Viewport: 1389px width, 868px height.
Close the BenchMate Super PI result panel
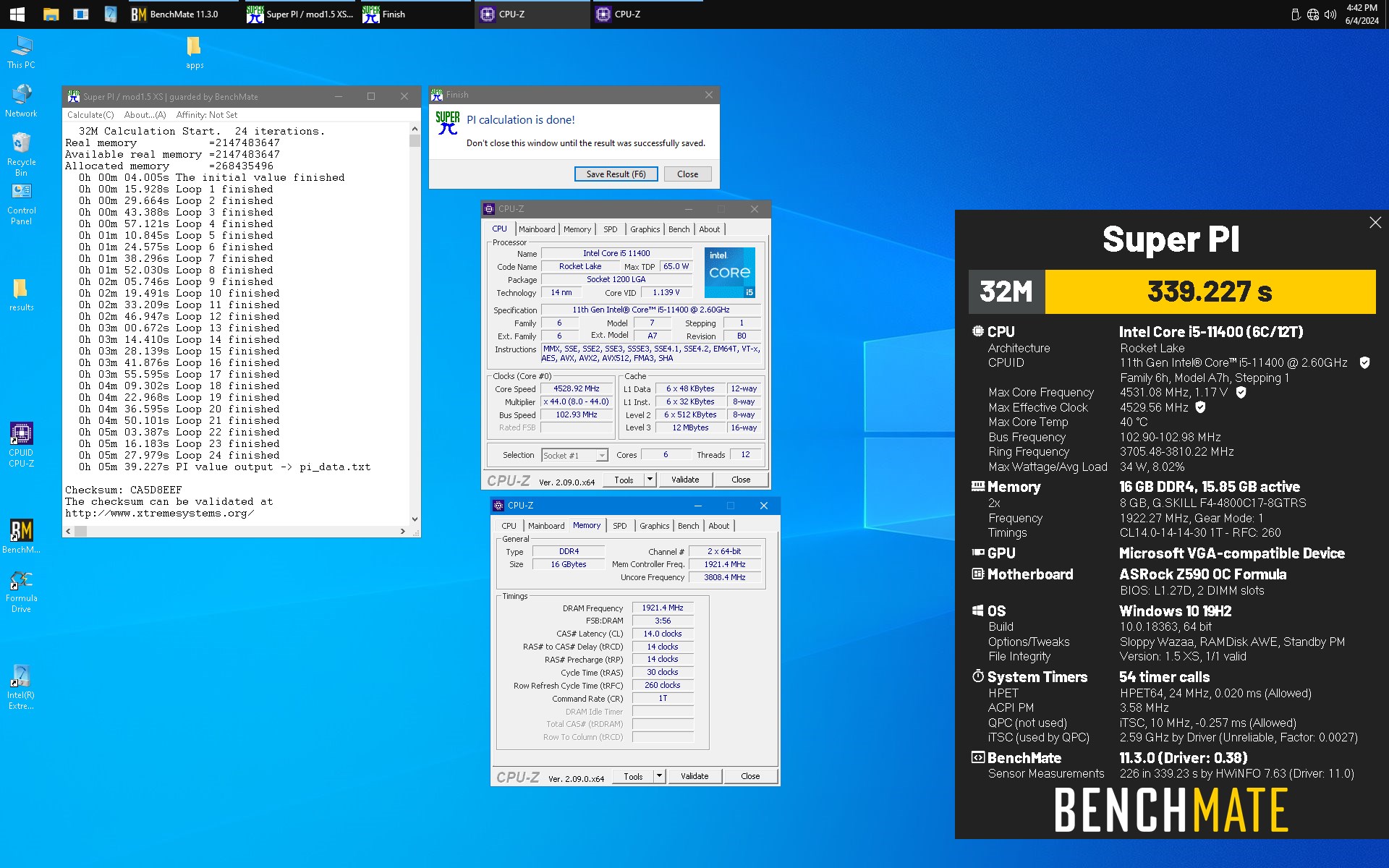[1375, 223]
